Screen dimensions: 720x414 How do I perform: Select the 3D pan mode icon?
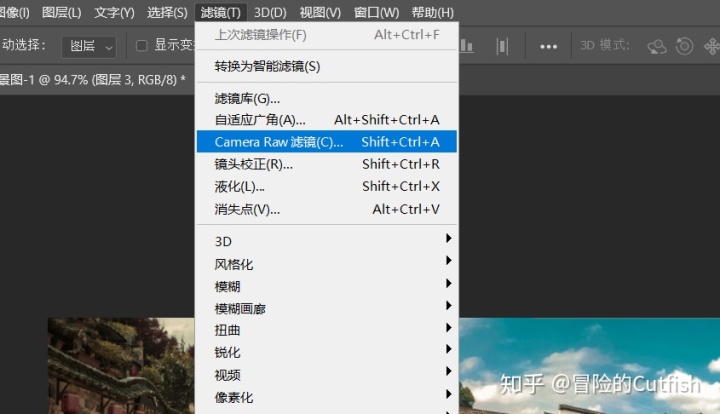tap(712, 46)
